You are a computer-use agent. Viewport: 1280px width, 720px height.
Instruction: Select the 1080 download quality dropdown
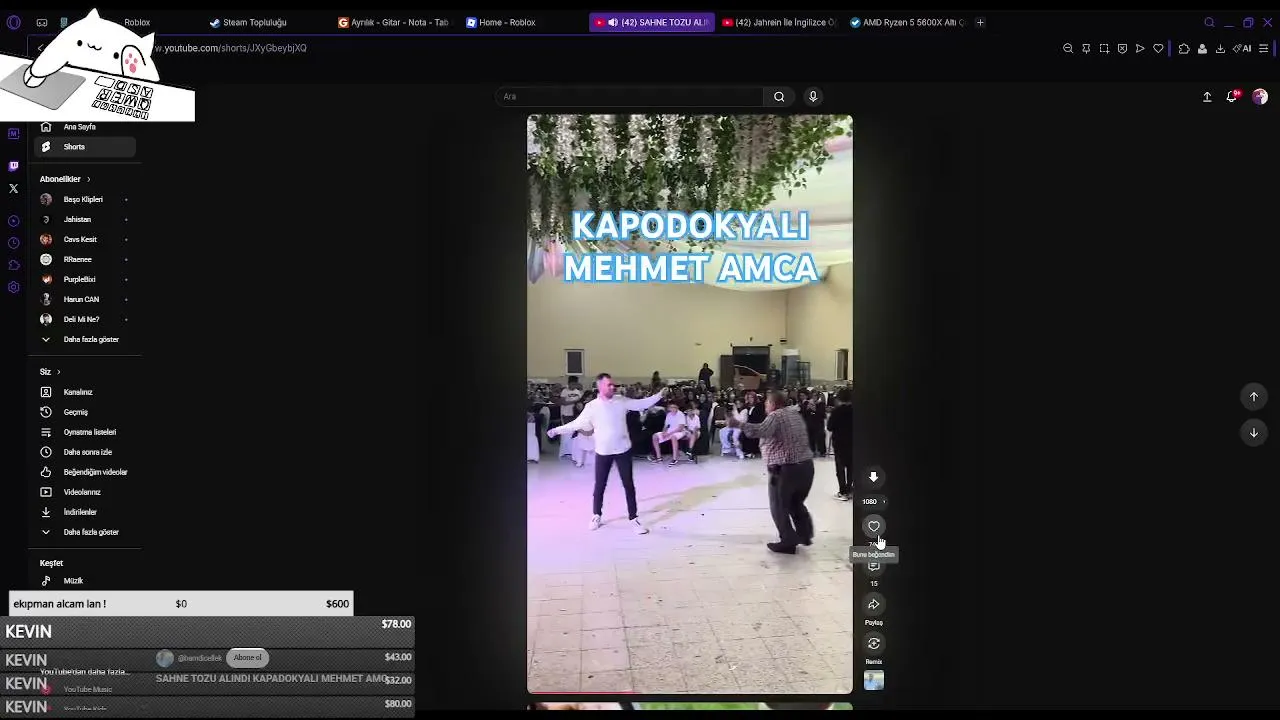[873, 502]
